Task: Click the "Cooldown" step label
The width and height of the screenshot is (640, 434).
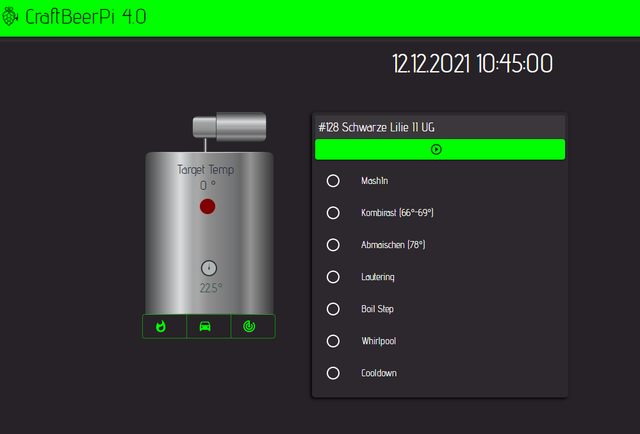Action: pyautogui.click(x=379, y=373)
